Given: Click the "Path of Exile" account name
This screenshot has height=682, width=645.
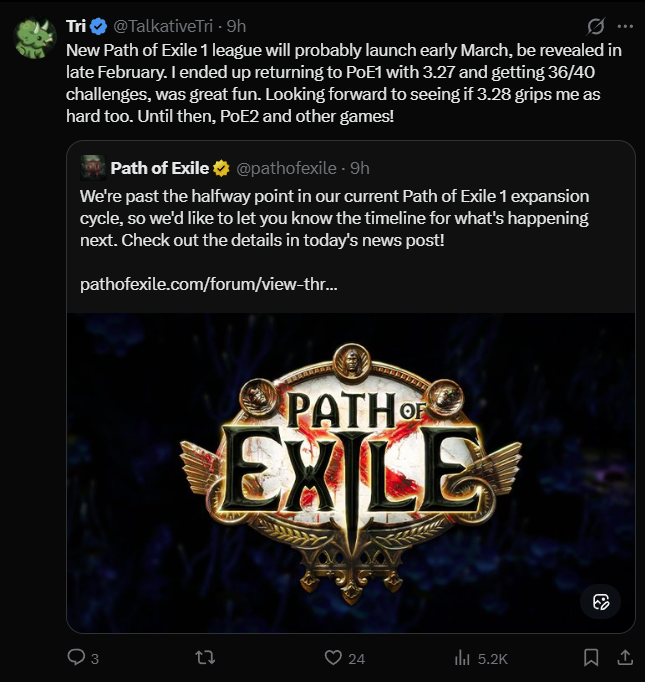Looking at the screenshot, I should point(160,167).
